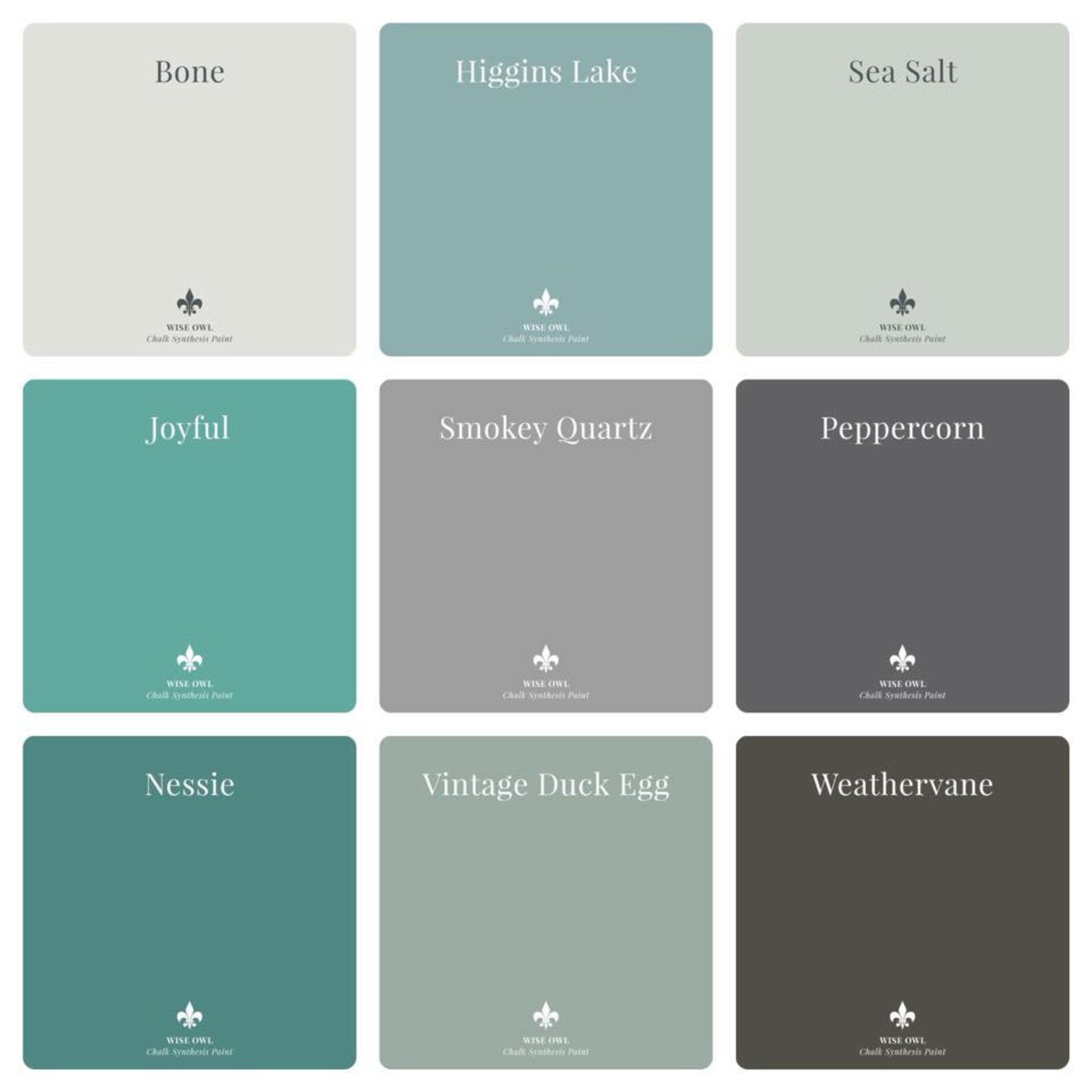This screenshot has width=1092, height=1092.
Task: Click the fleur-de-lis logo on Joyful swatch
Action: 189,658
